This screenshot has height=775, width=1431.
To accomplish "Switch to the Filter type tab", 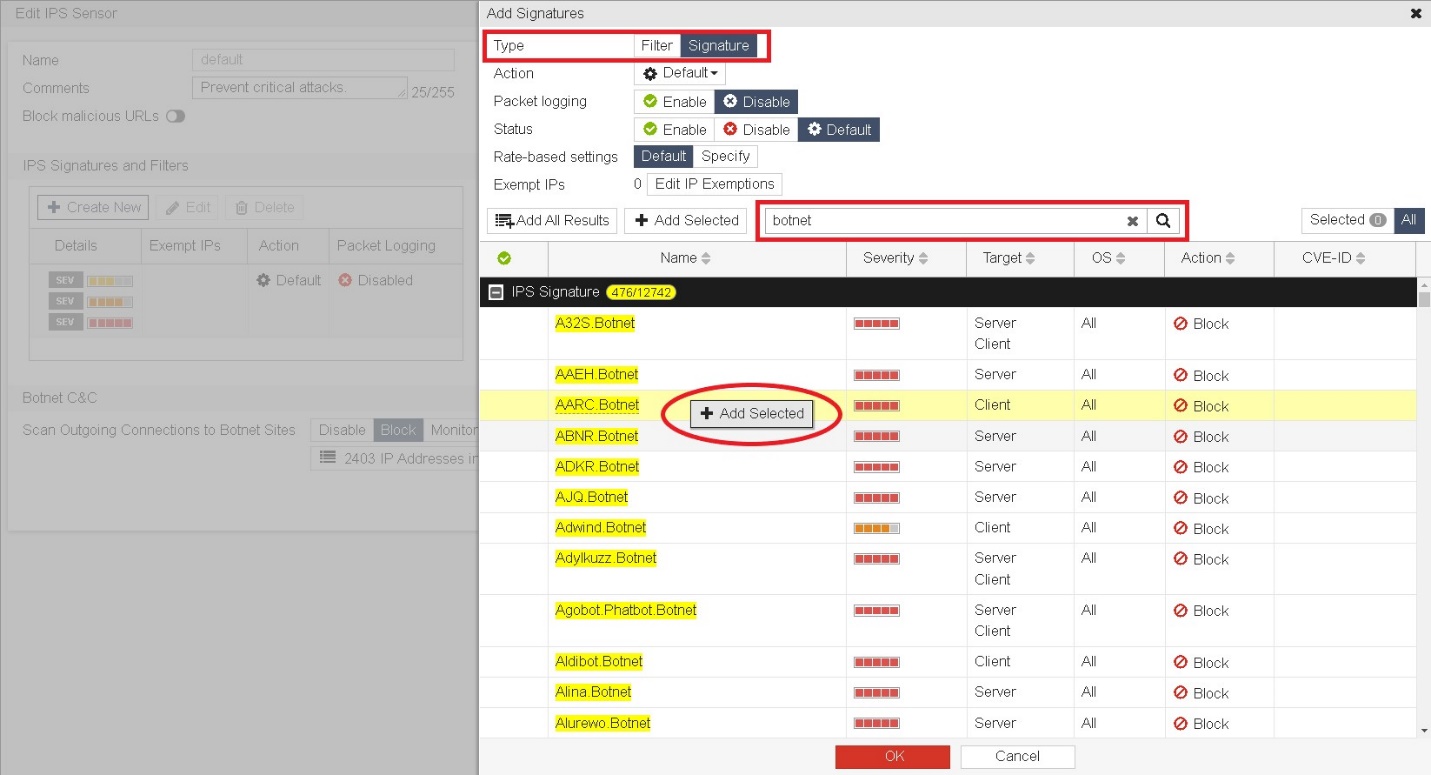I will click(656, 45).
